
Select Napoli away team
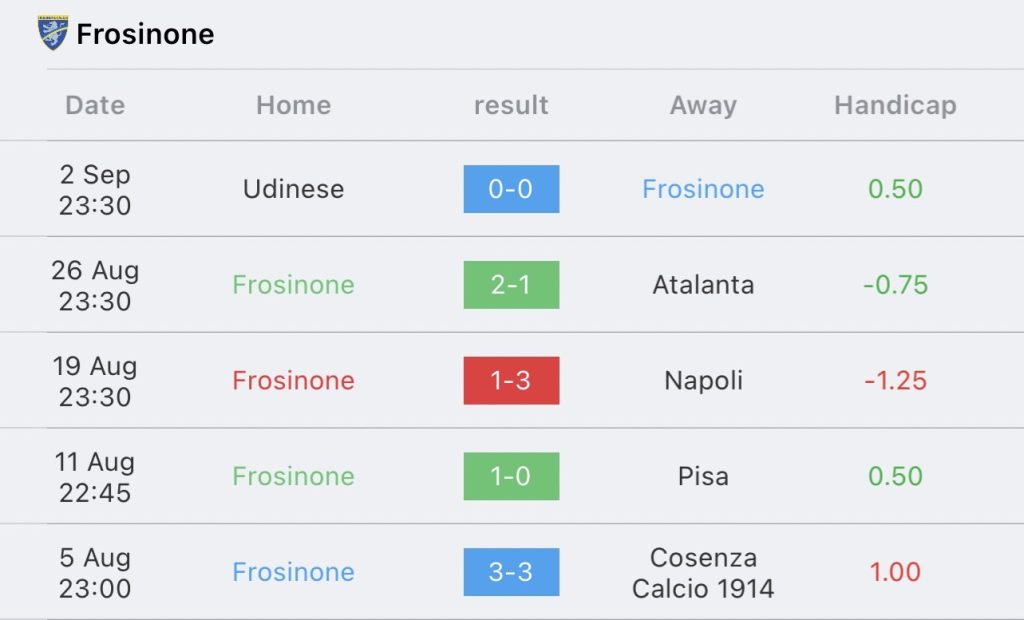point(703,381)
